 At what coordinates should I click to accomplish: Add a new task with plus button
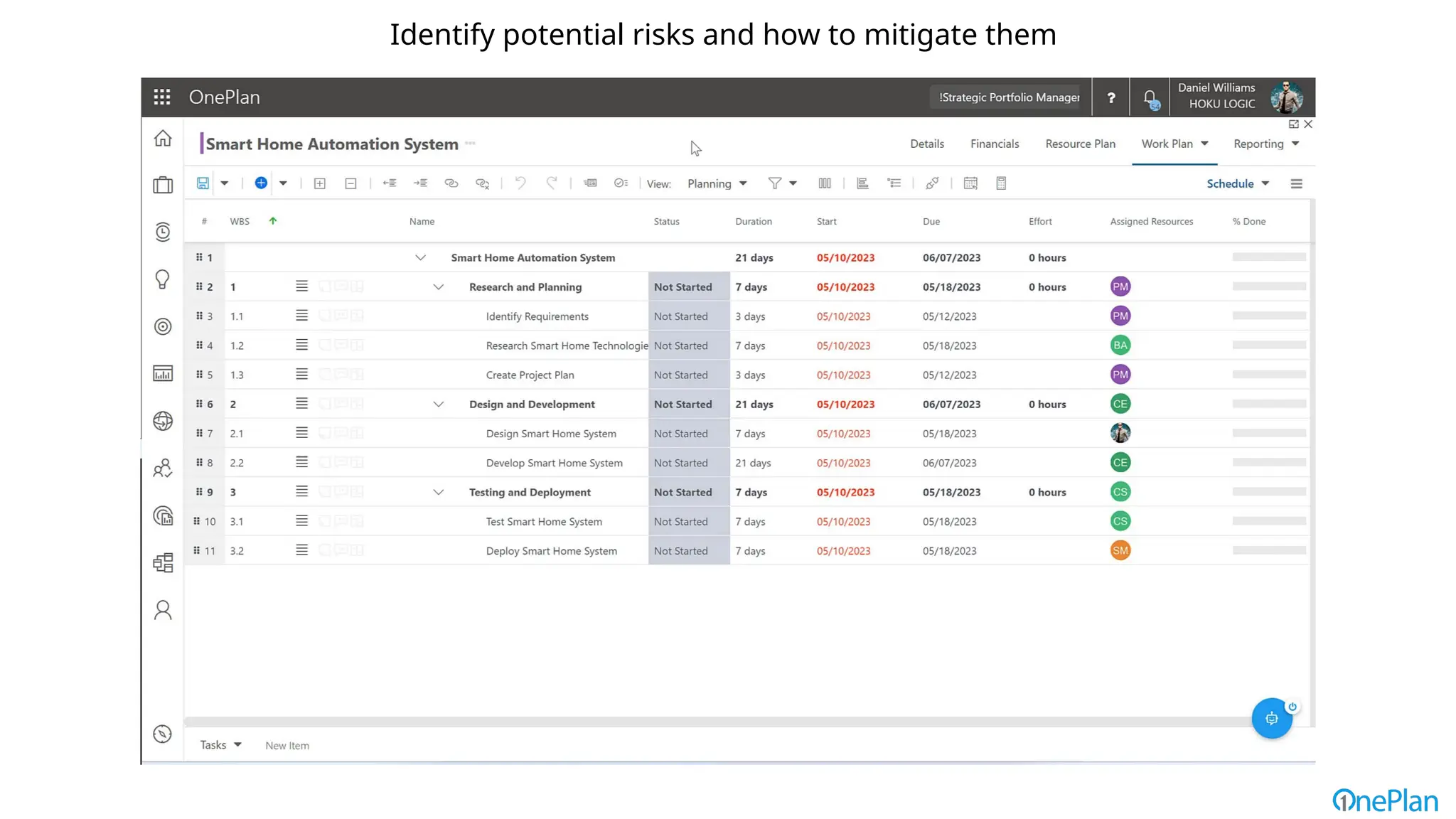(261, 183)
